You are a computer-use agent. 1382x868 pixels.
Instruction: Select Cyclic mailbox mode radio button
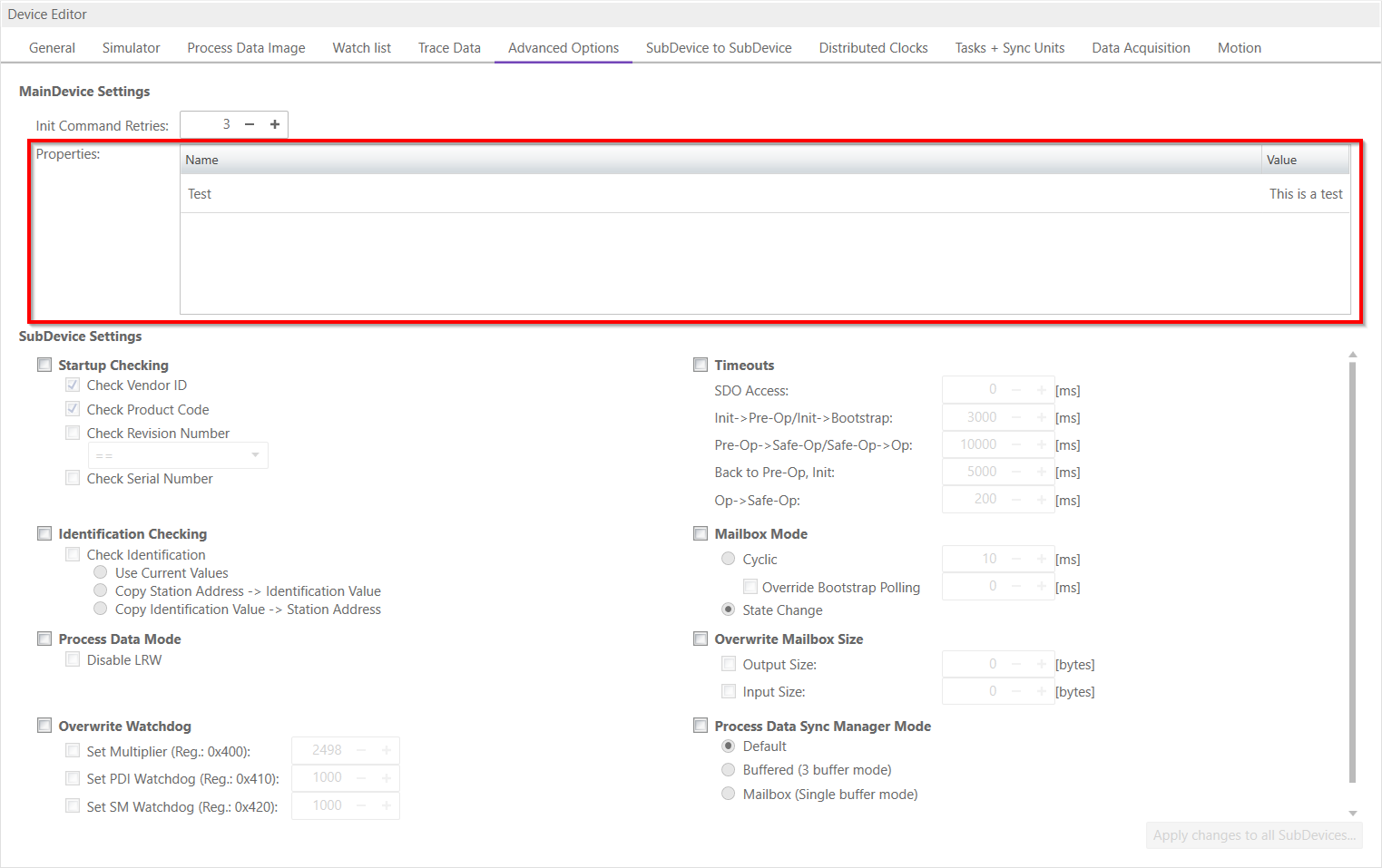[728, 559]
